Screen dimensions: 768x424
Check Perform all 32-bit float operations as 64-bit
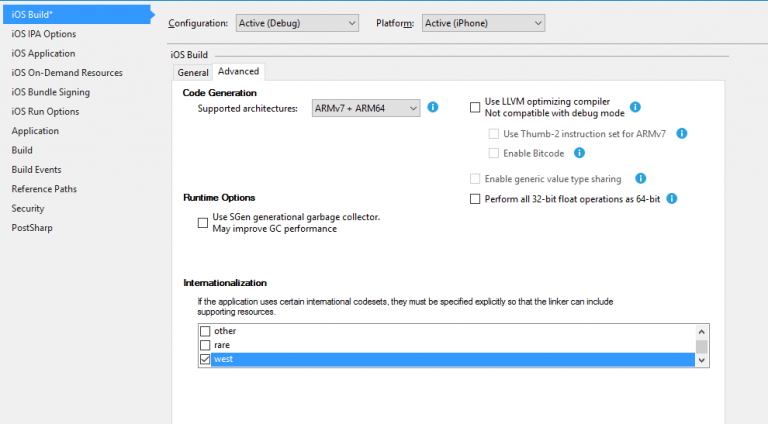click(x=475, y=199)
